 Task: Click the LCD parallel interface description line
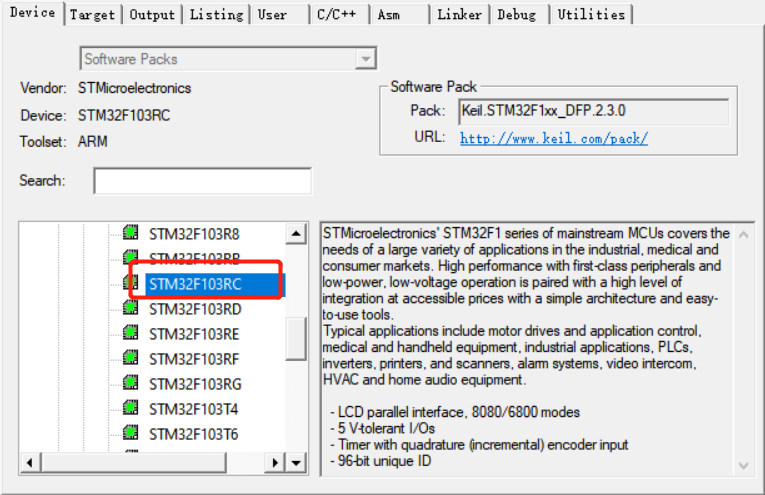coord(455,412)
